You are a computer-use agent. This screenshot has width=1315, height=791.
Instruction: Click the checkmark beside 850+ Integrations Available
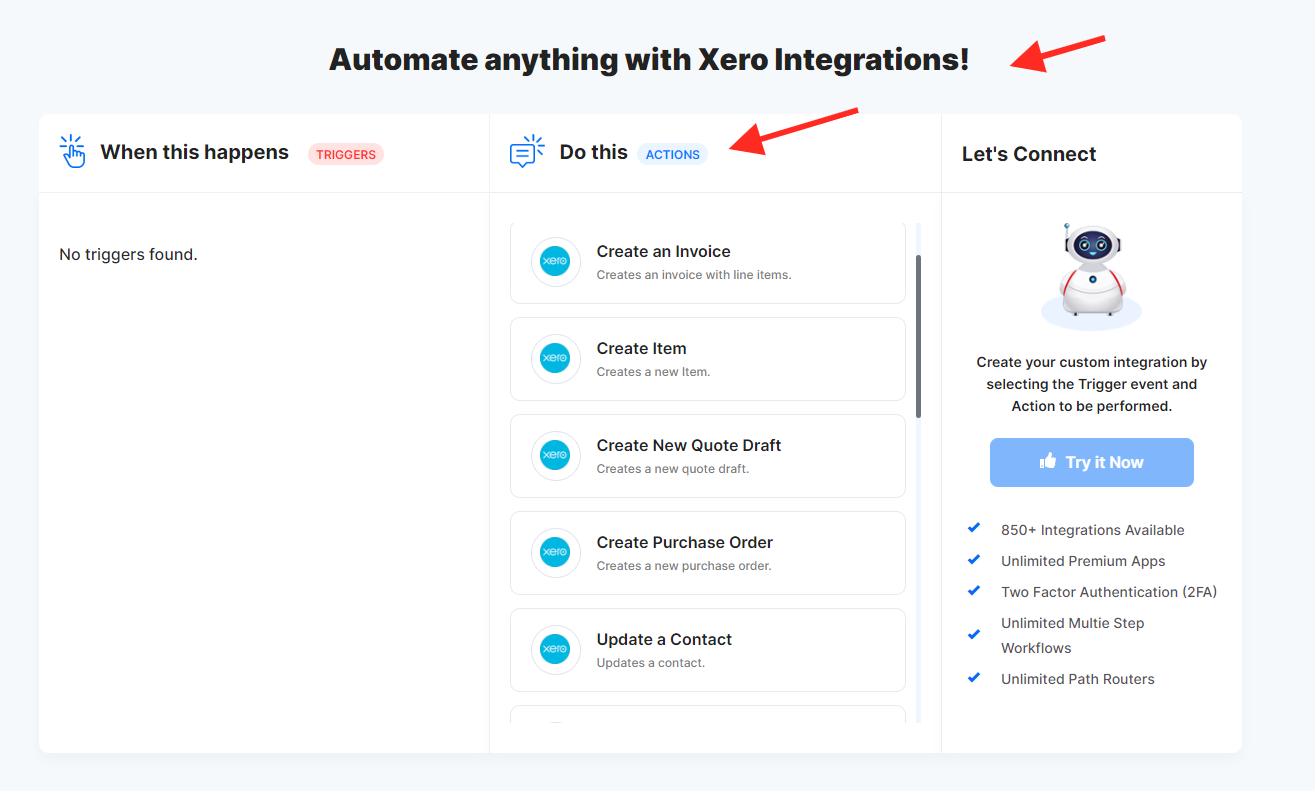tap(974, 529)
